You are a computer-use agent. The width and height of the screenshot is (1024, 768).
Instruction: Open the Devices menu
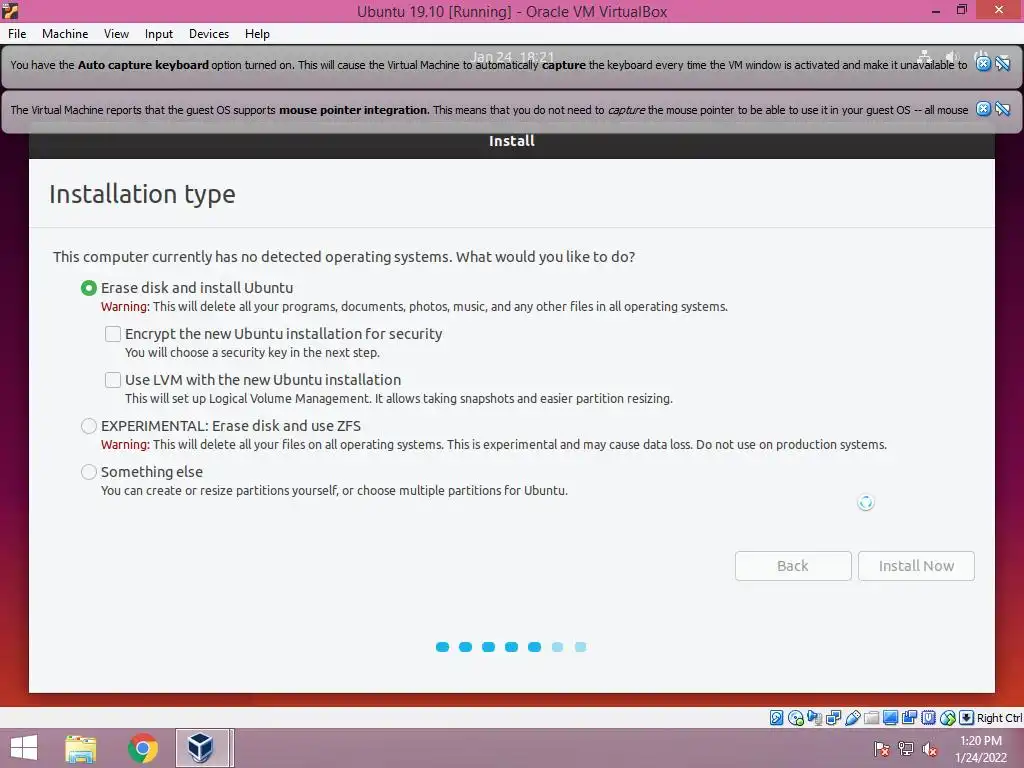(209, 33)
